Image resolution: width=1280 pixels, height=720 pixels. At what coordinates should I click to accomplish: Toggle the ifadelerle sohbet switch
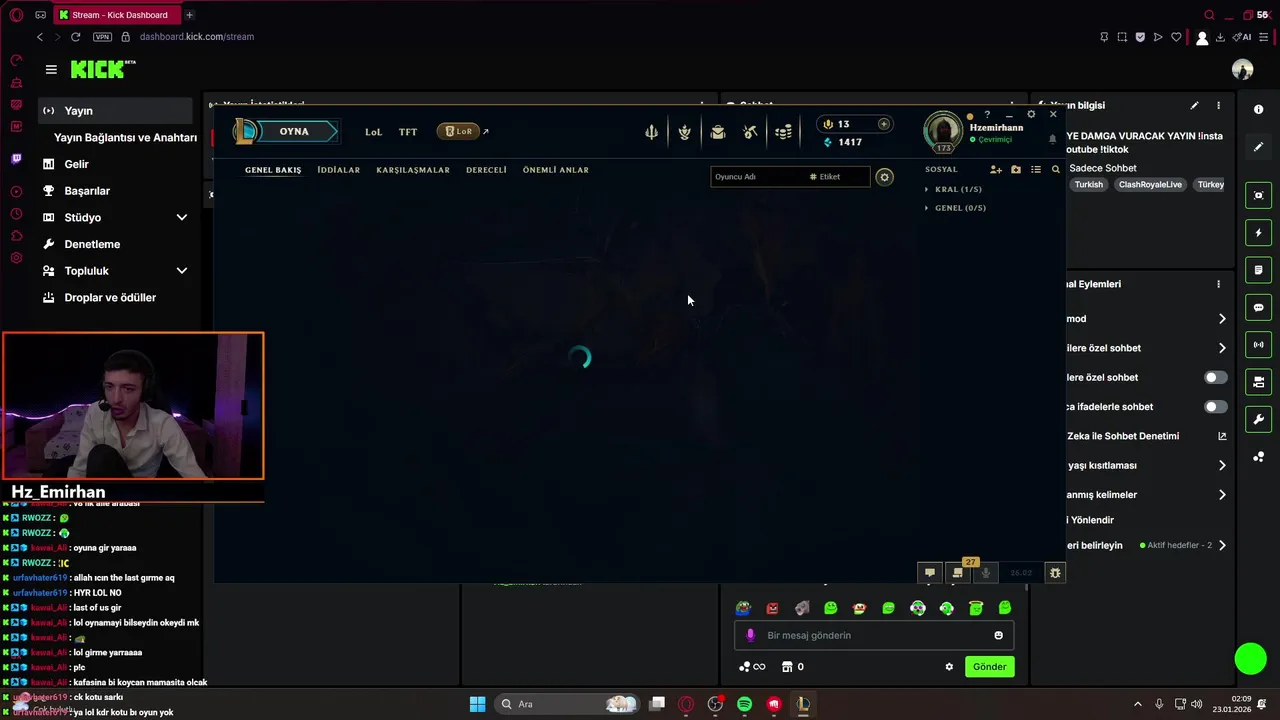[1215, 407]
